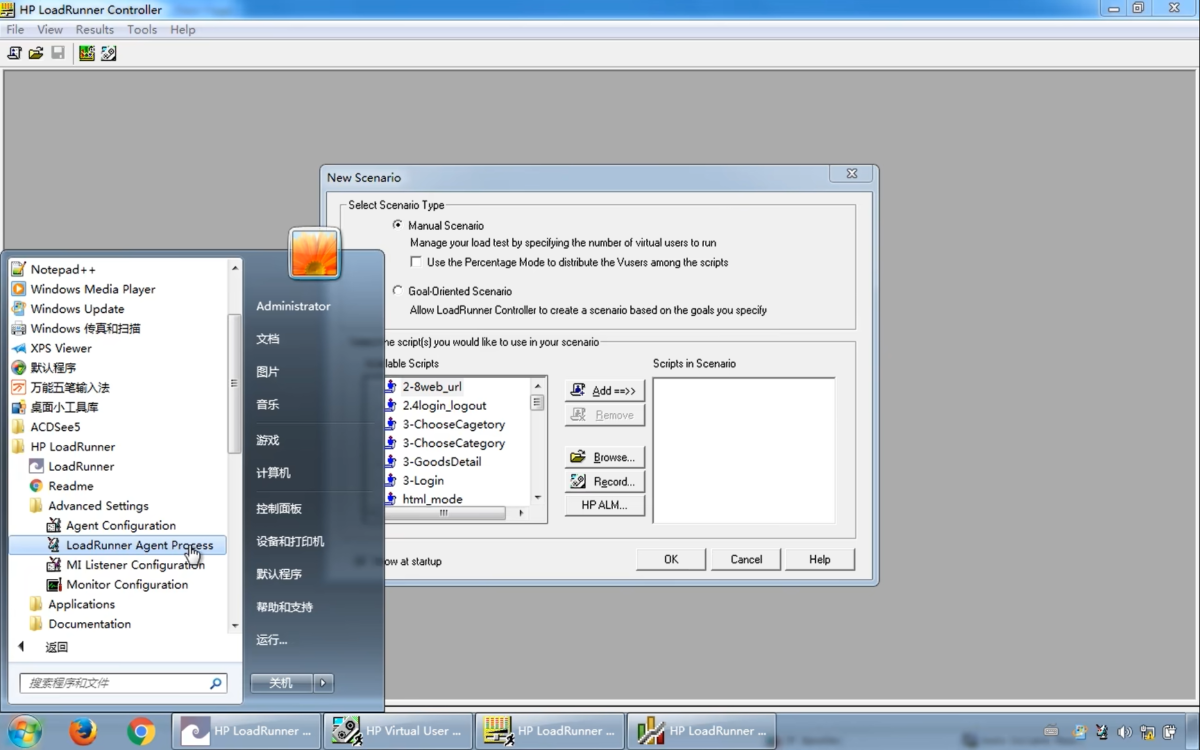Click the Start menu programs list down scroll arrow
1200x750 pixels.
point(235,626)
